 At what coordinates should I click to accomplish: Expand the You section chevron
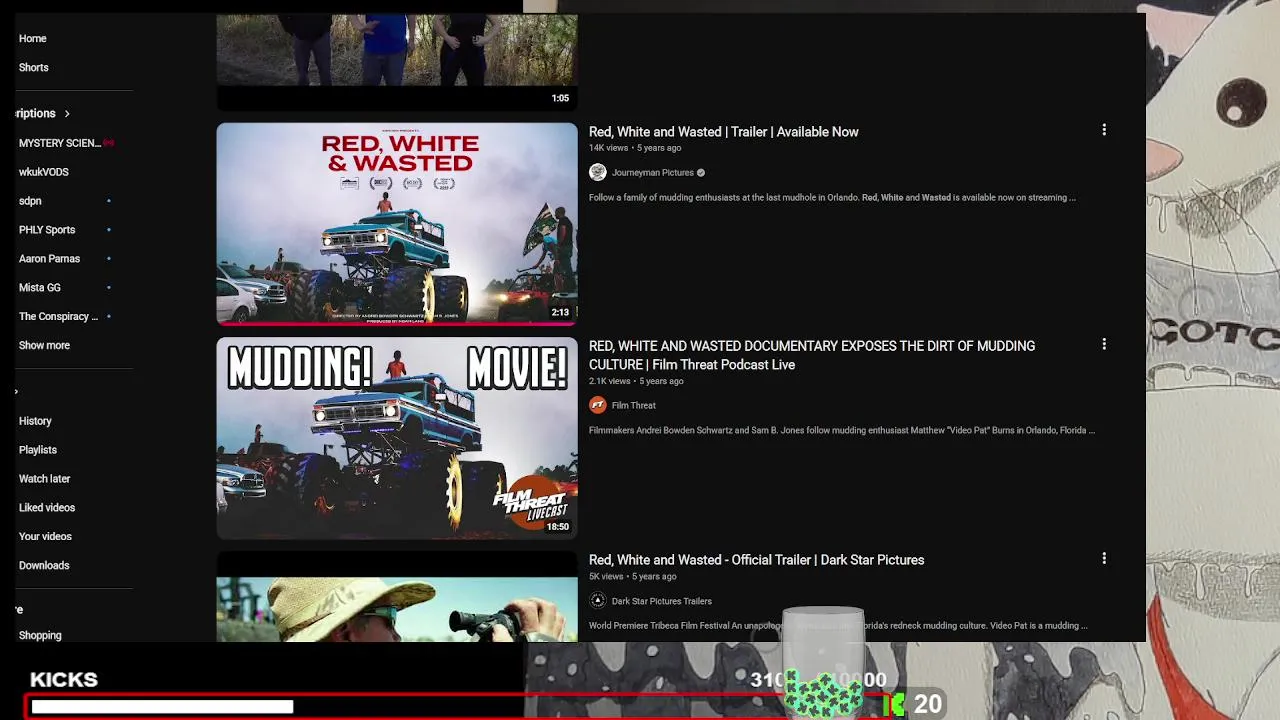(17, 392)
